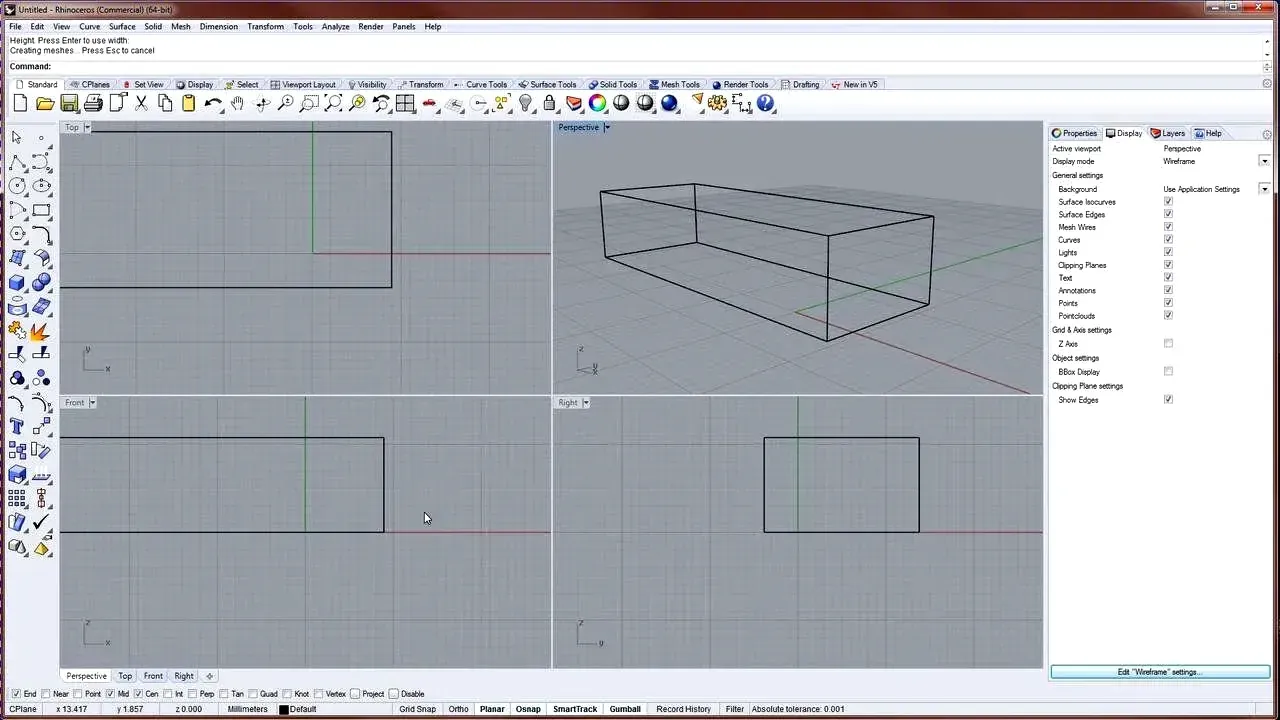Open the Perspective viewport title dropdown
Viewport: 1280px width, 720px height.
click(x=606, y=127)
